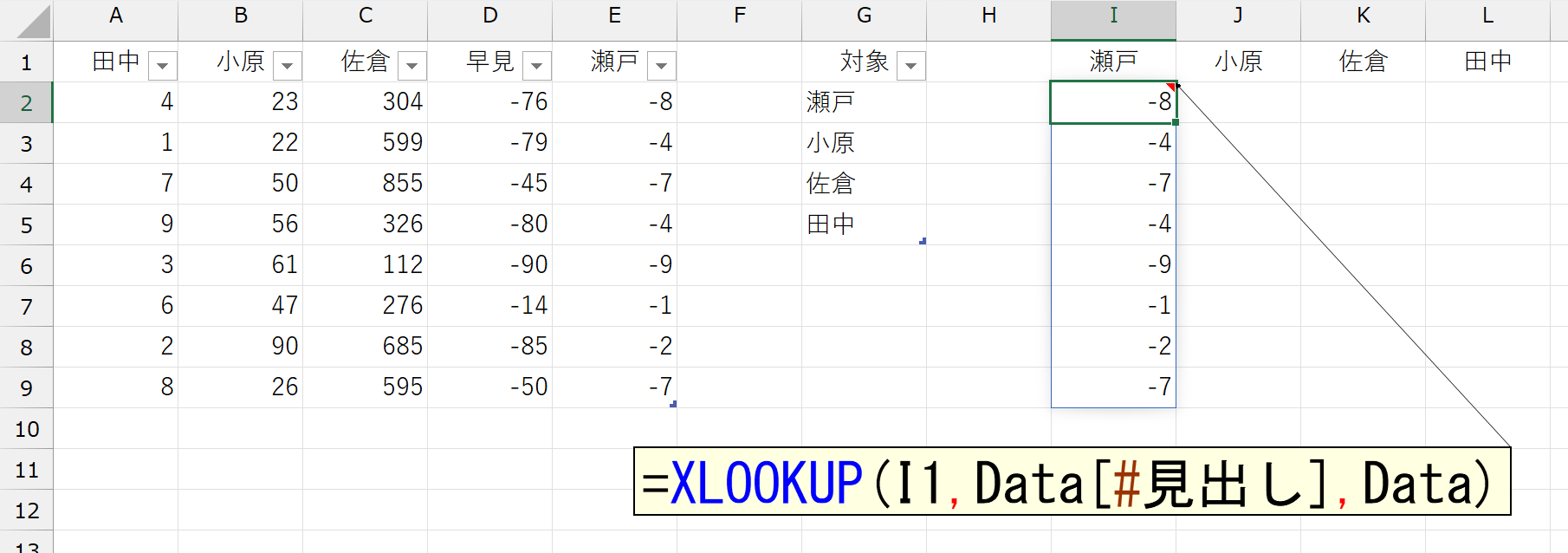The height and width of the screenshot is (553, 1568).
Task: Open the 田中 column filter dropdown
Action: pyautogui.click(x=163, y=65)
